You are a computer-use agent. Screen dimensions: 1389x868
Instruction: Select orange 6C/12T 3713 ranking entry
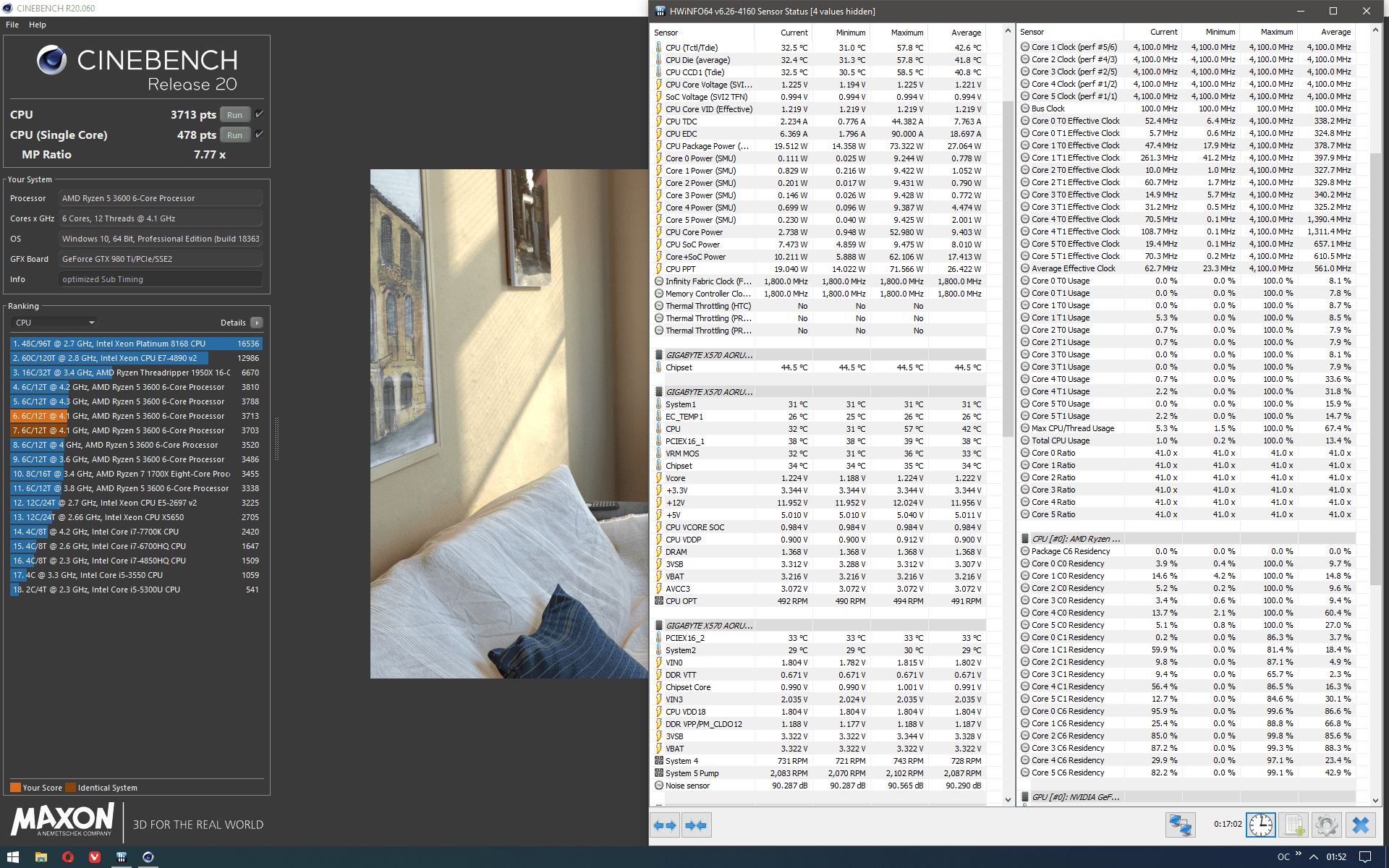135,416
